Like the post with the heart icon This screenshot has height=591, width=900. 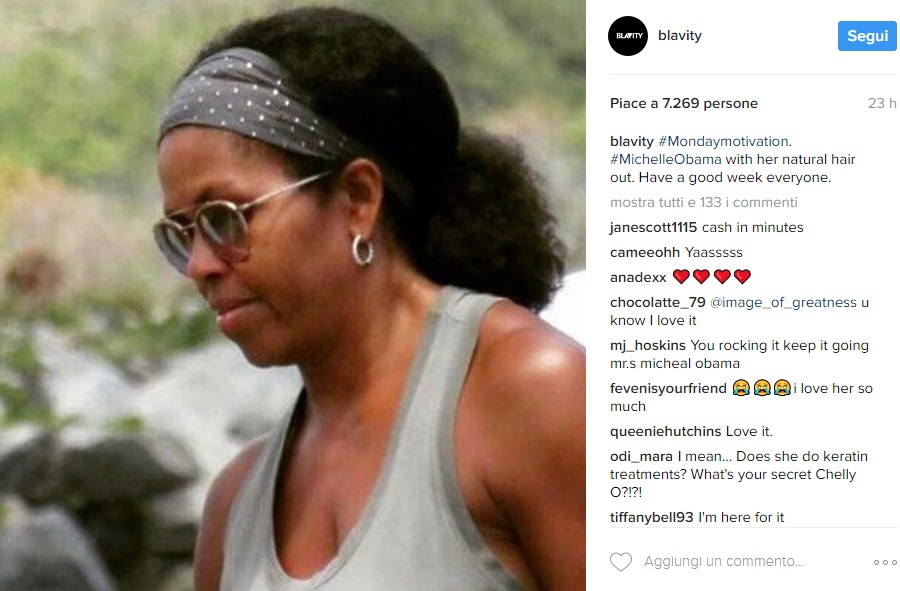click(x=620, y=561)
